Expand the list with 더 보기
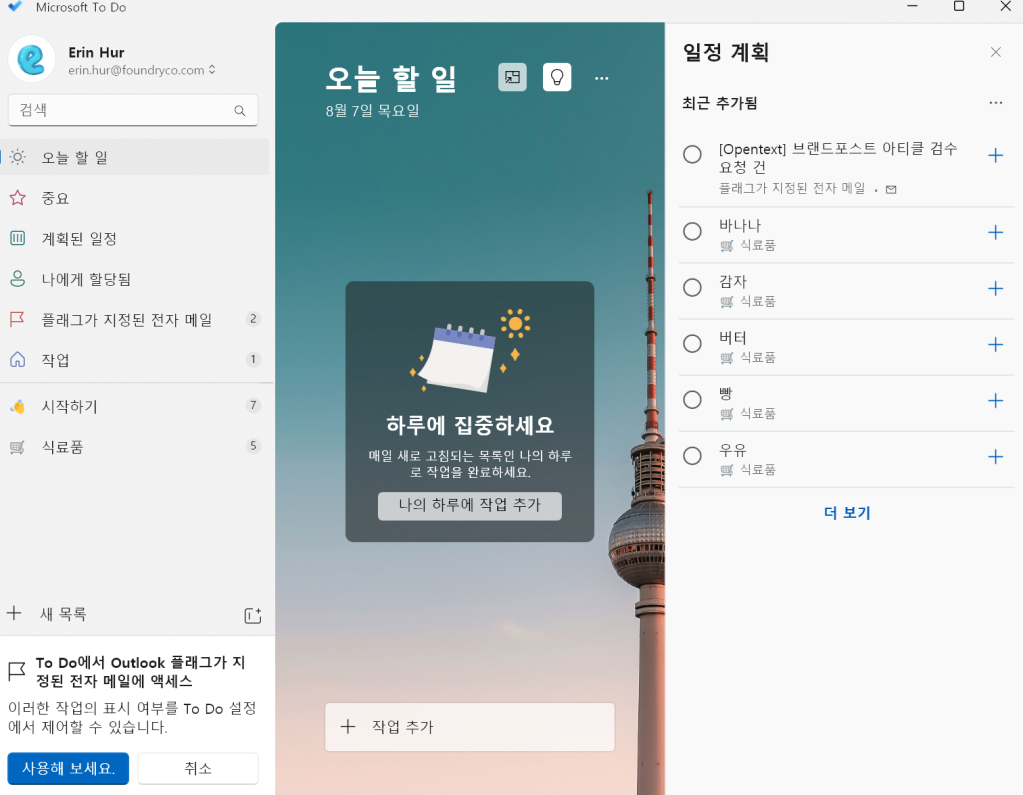This screenshot has width=1023, height=795. tap(847, 513)
